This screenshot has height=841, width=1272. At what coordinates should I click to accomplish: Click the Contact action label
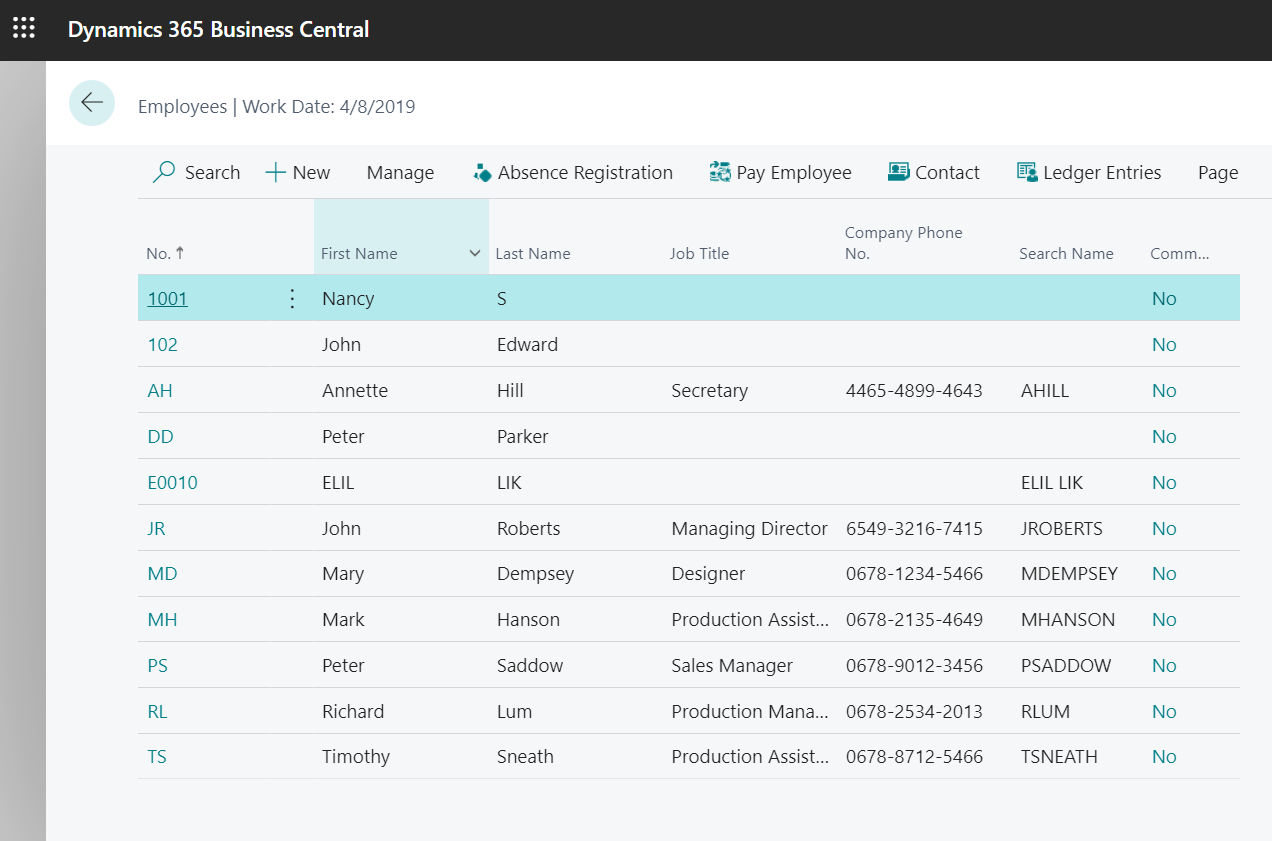tap(947, 173)
